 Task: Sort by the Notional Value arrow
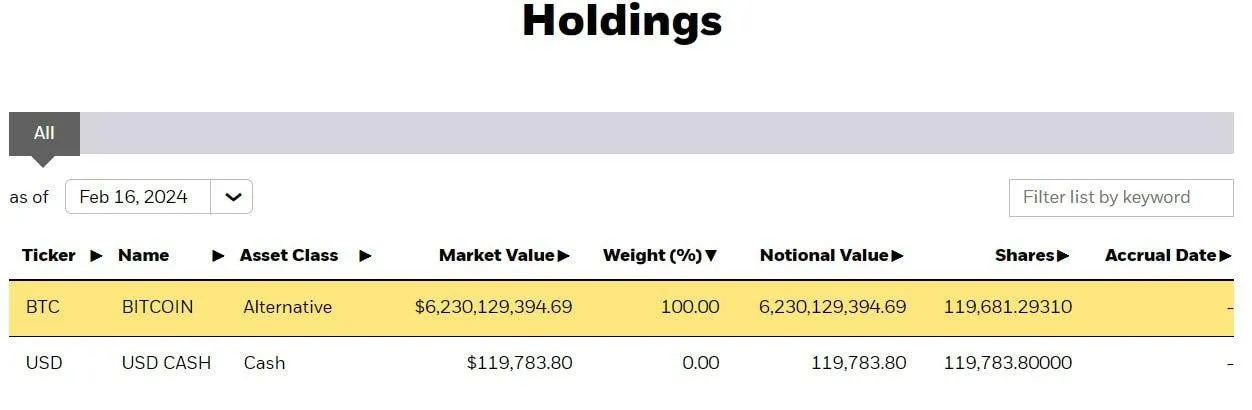point(898,256)
